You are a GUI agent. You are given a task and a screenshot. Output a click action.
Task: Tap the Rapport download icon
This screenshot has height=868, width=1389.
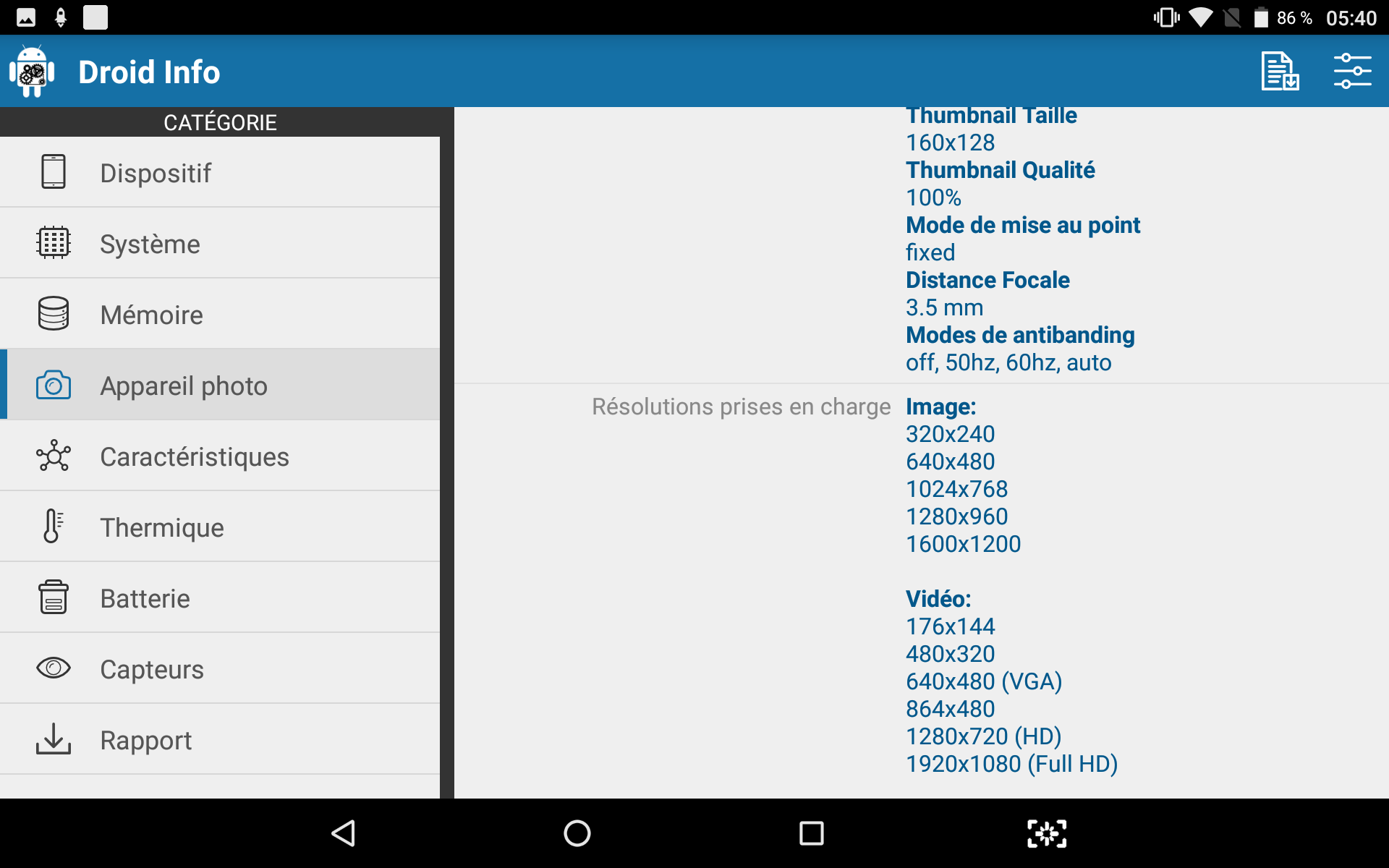(54, 739)
